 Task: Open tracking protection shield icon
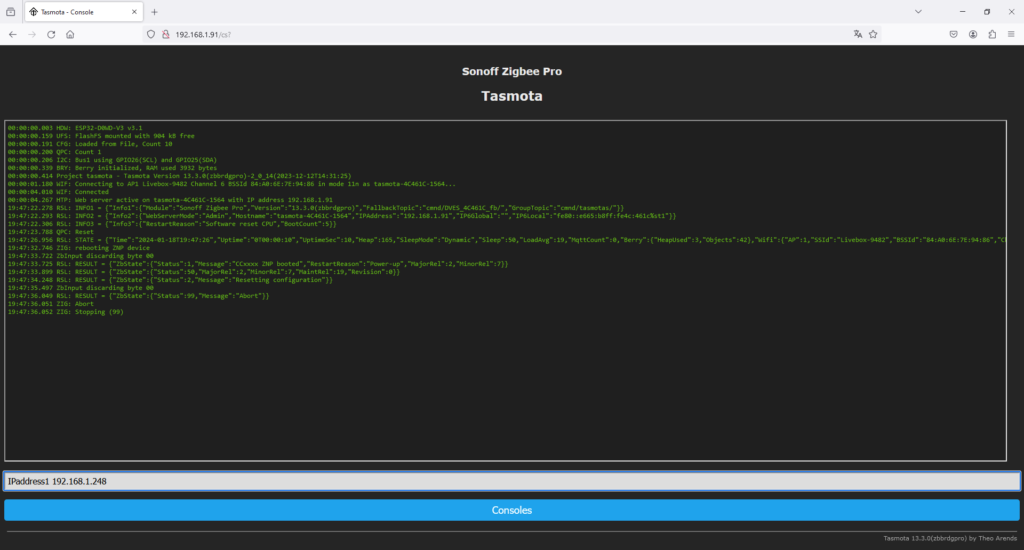tap(152, 33)
